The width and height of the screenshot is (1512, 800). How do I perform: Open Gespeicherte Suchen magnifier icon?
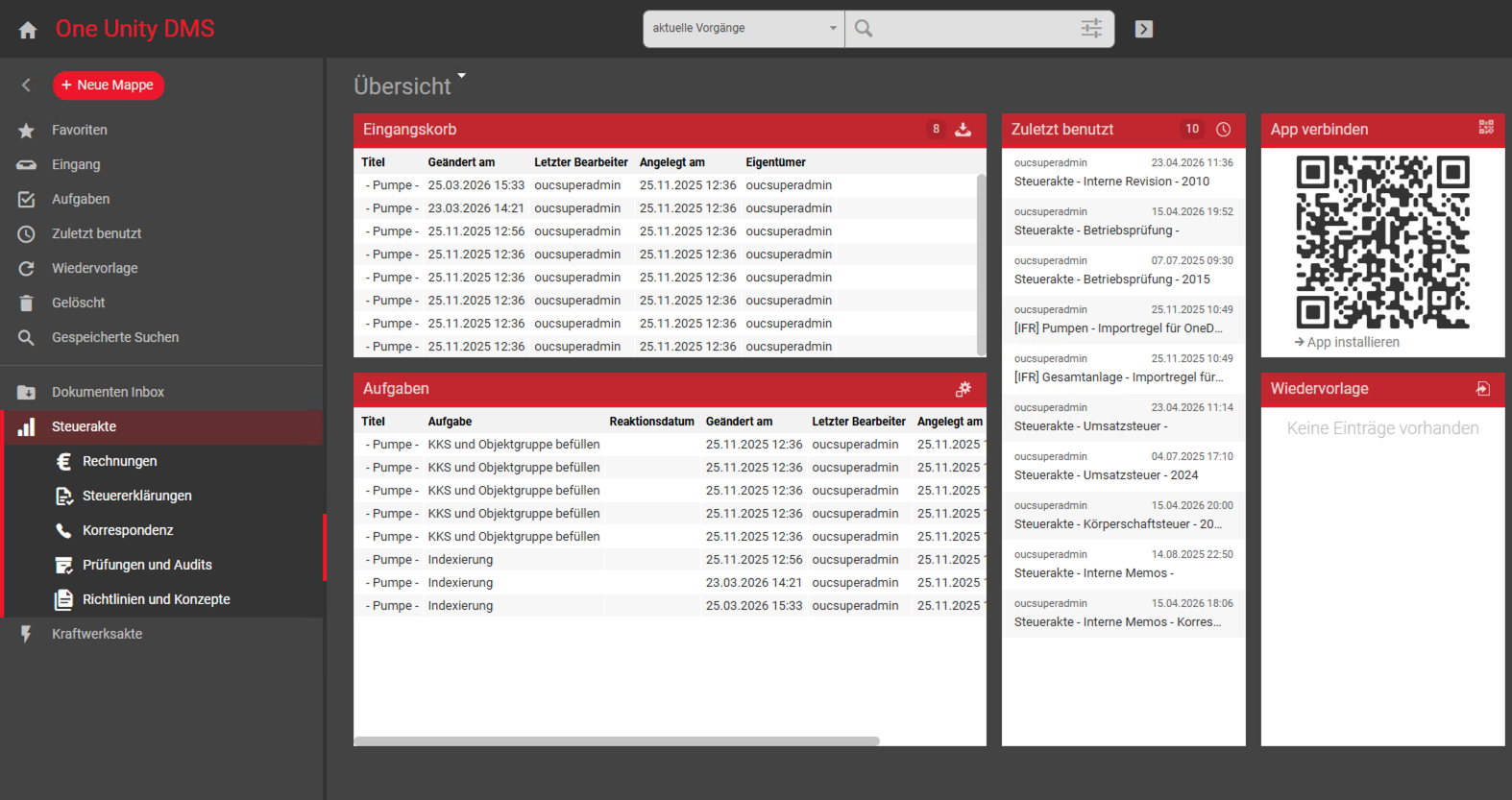[26, 338]
